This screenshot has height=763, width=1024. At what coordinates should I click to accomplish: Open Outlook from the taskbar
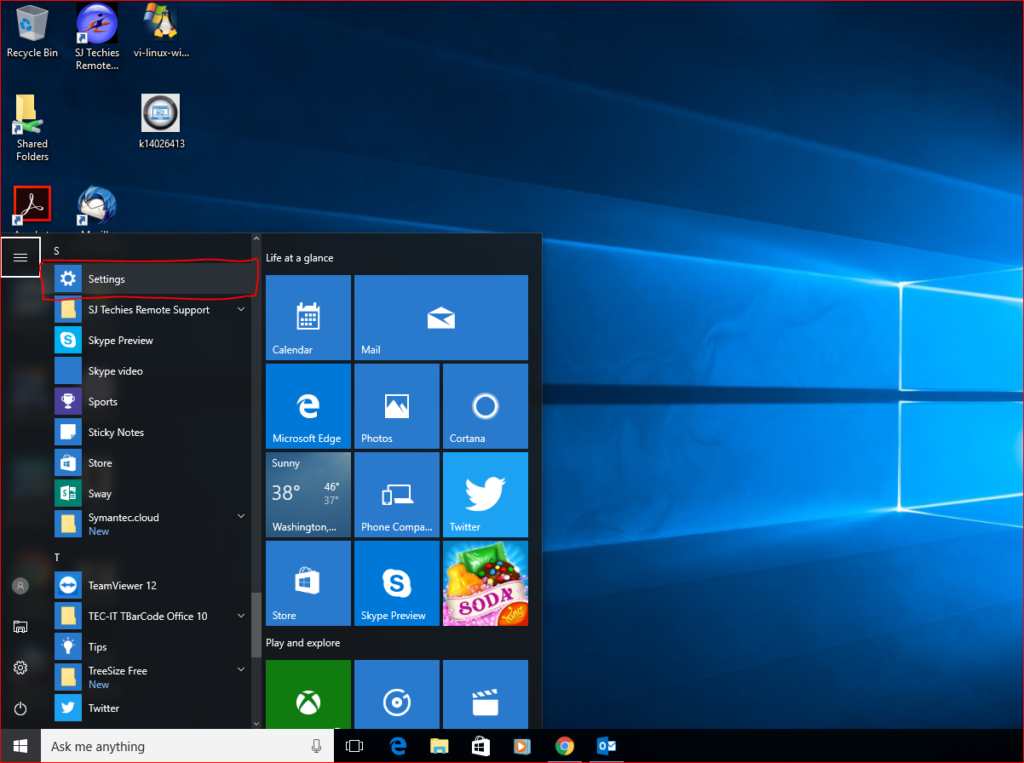[606, 745]
